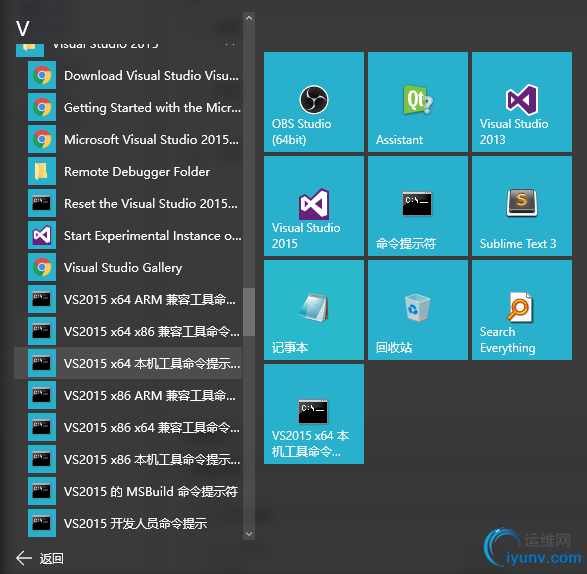Image resolution: width=587 pixels, height=574 pixels.
Task: Click the app list scroll up arrow
Action: [x=249, y=18]
